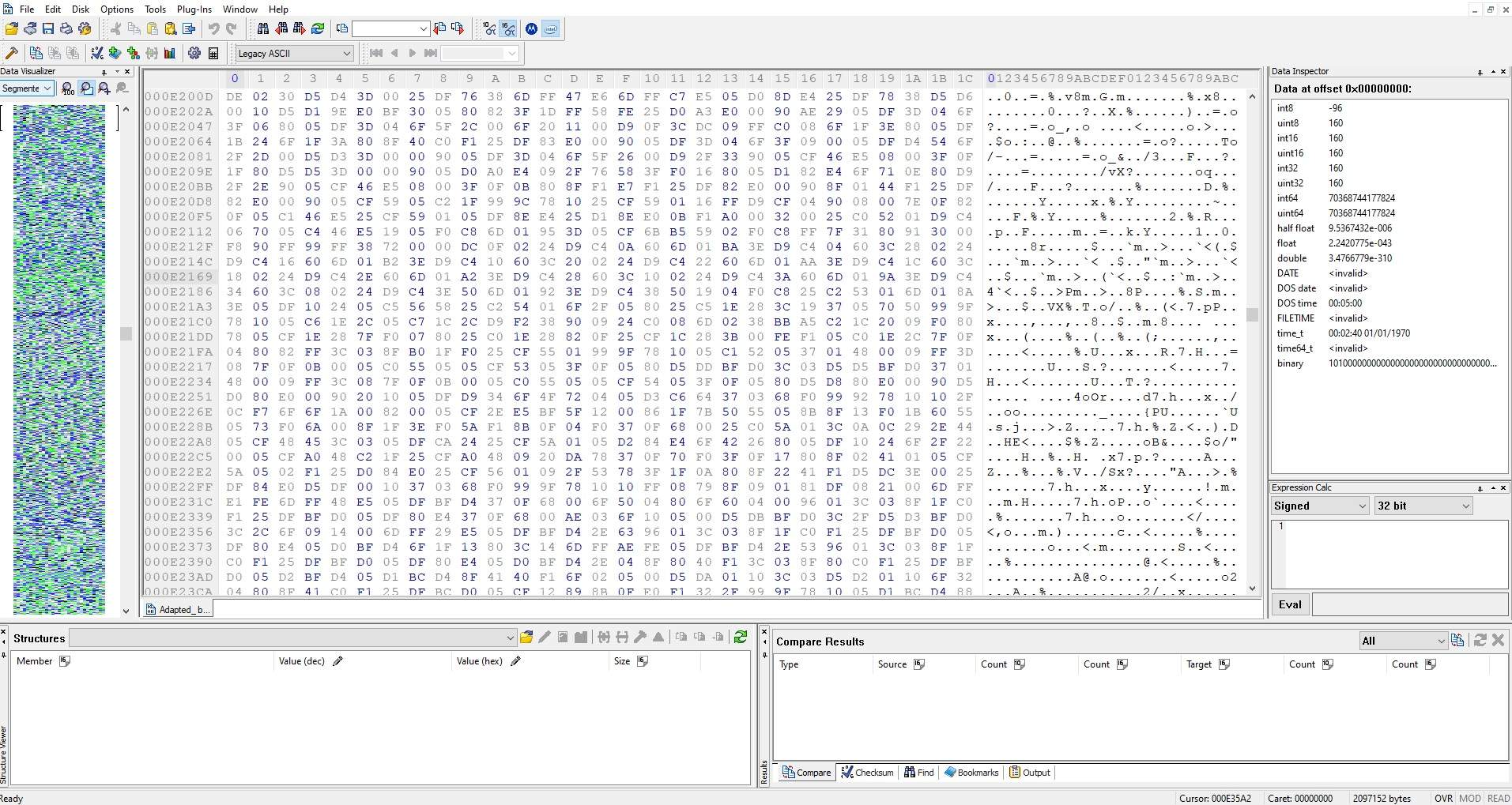Open the Expression Calc panel options arrow
This screenshot has height=805, width=1512.
click(1492, 487)
